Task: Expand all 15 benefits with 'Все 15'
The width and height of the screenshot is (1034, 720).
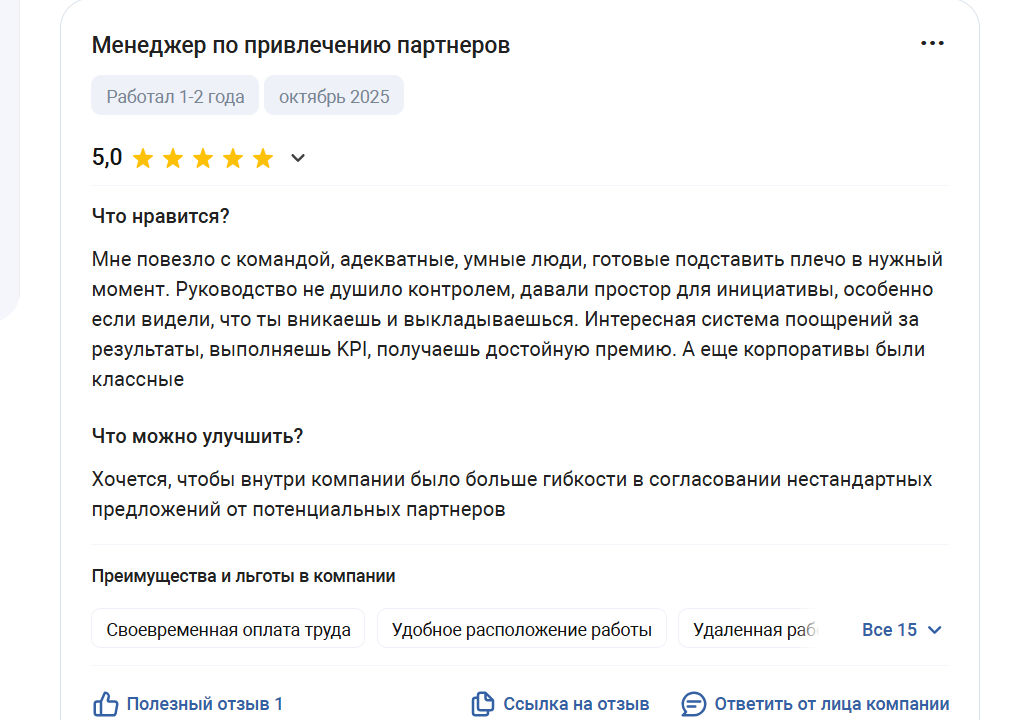Action: 889,630
